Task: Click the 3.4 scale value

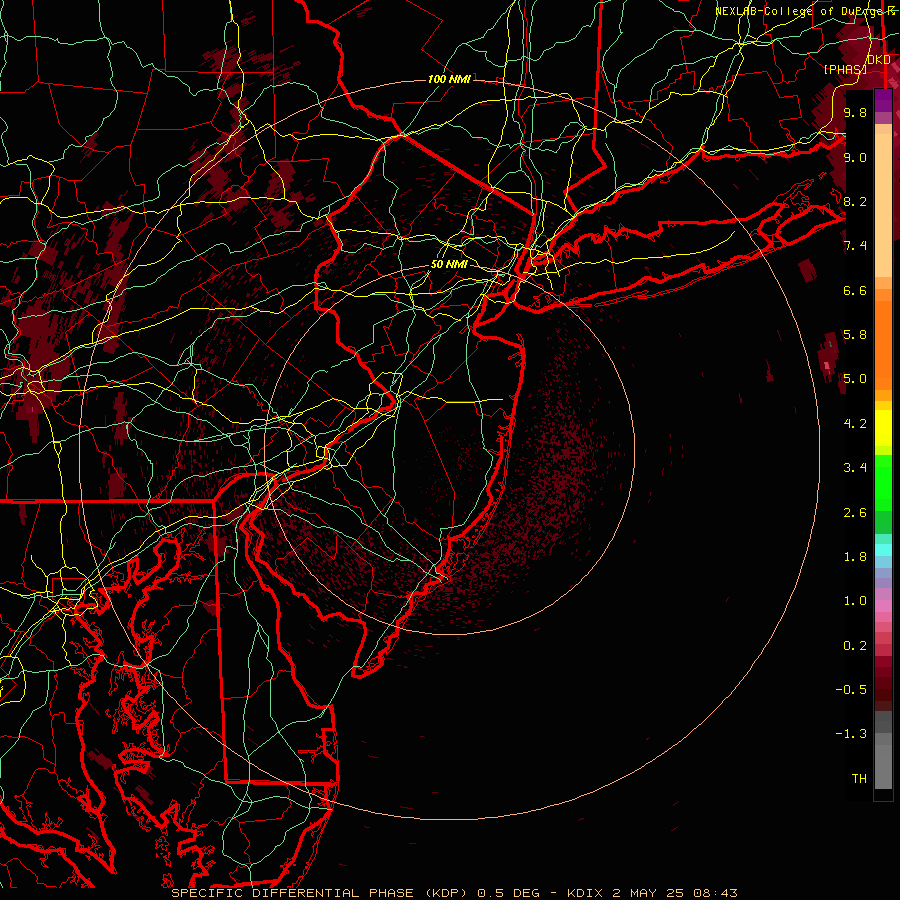Action: tap(855, 468)
